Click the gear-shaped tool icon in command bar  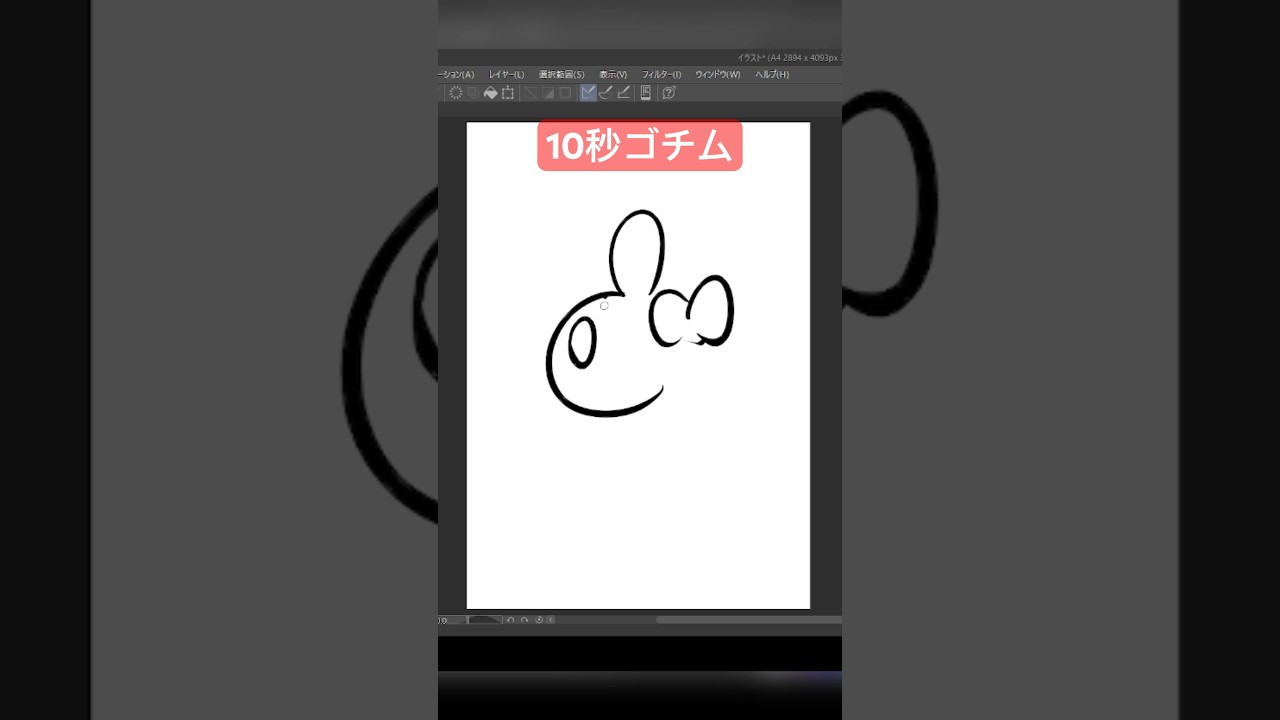456,92
